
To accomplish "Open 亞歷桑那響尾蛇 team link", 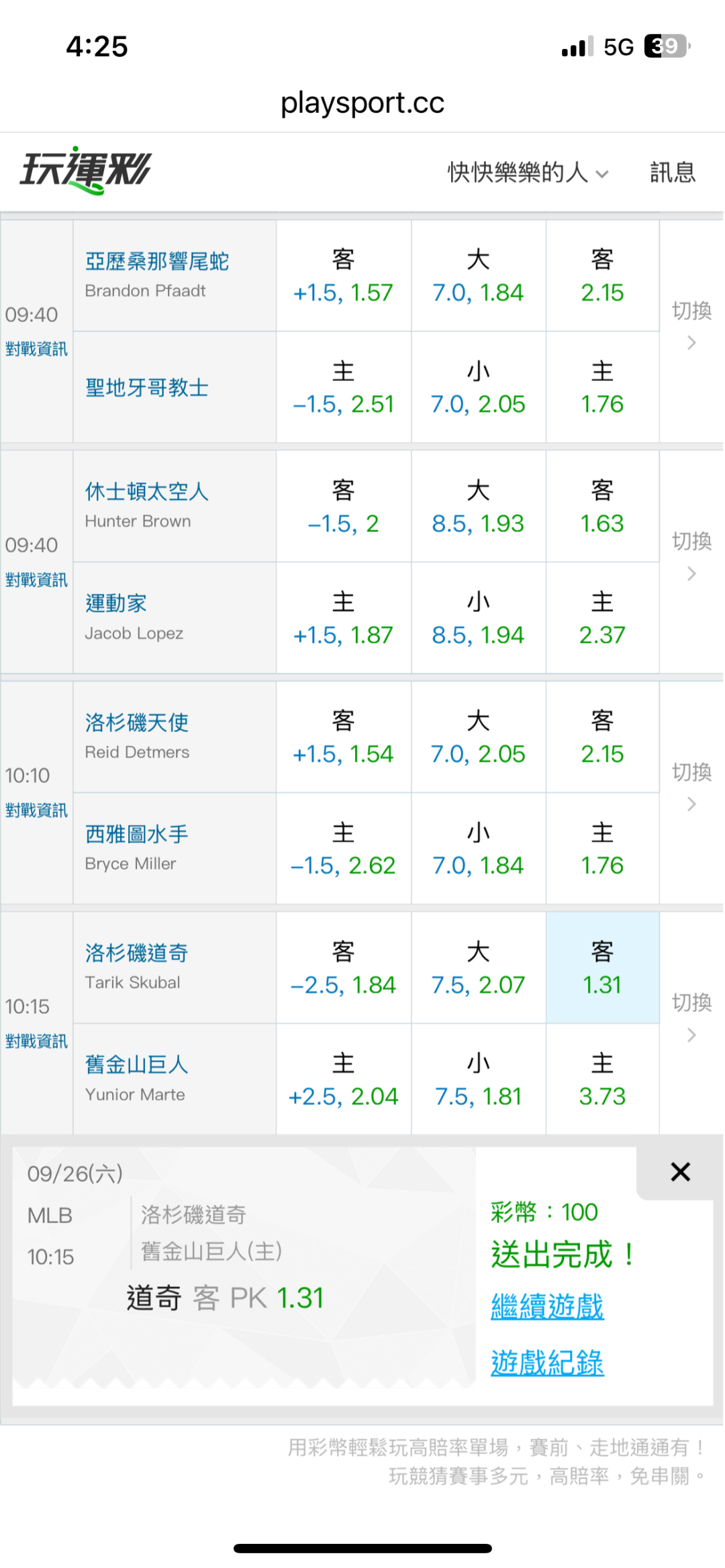I will (x=157, y=261).
